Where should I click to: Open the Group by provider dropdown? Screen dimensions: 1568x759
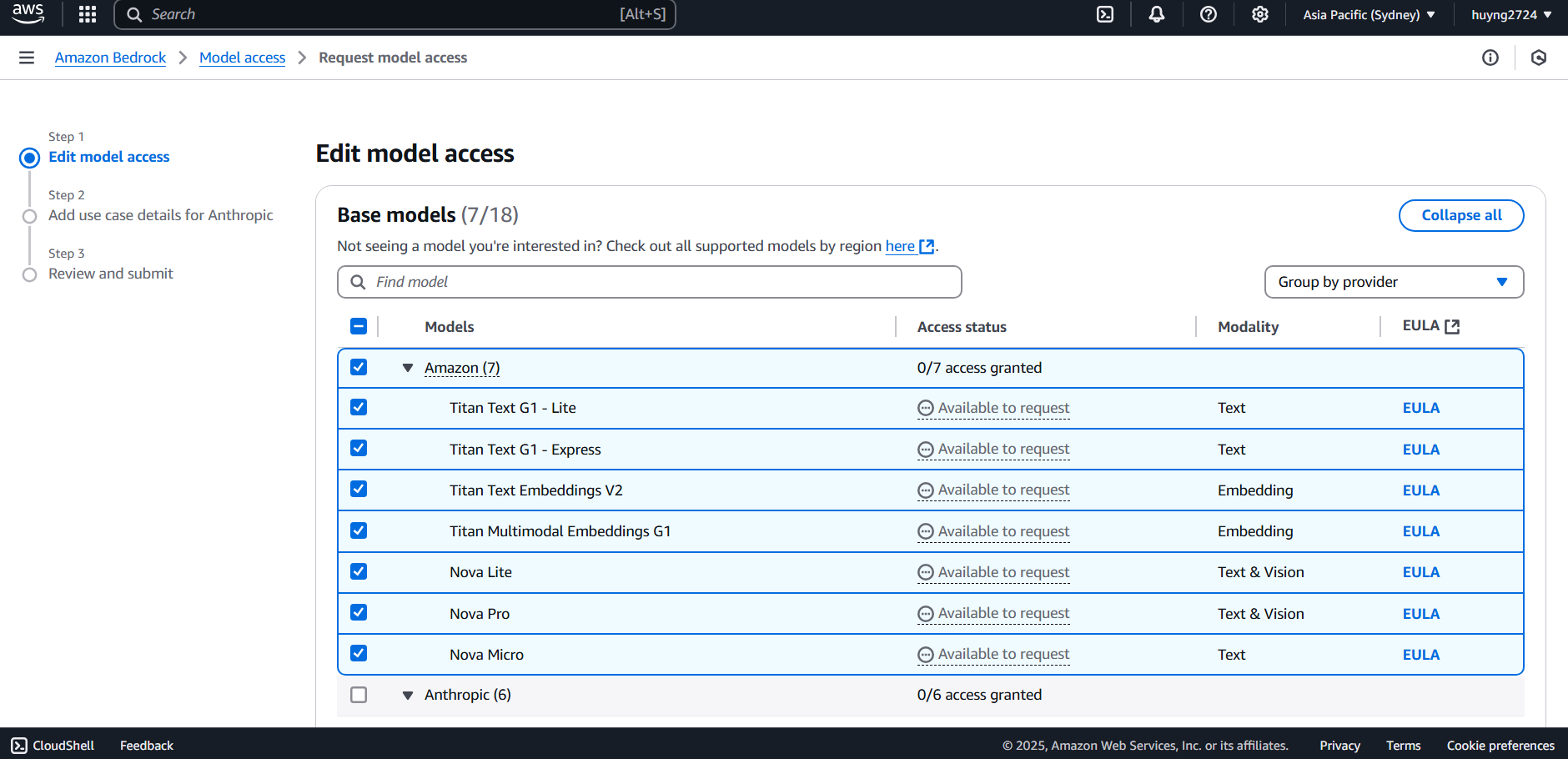pos(1394,282)
